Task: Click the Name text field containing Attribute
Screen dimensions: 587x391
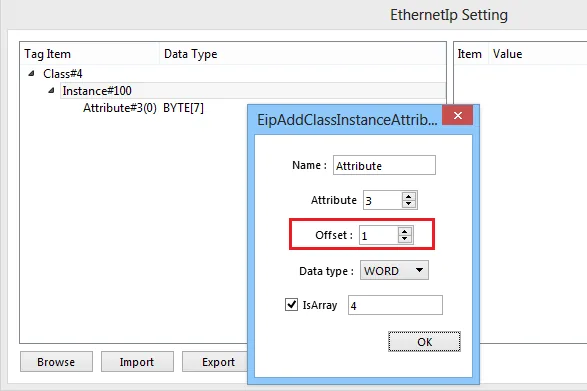Action: pyautogui.click(x=384, y=165)
